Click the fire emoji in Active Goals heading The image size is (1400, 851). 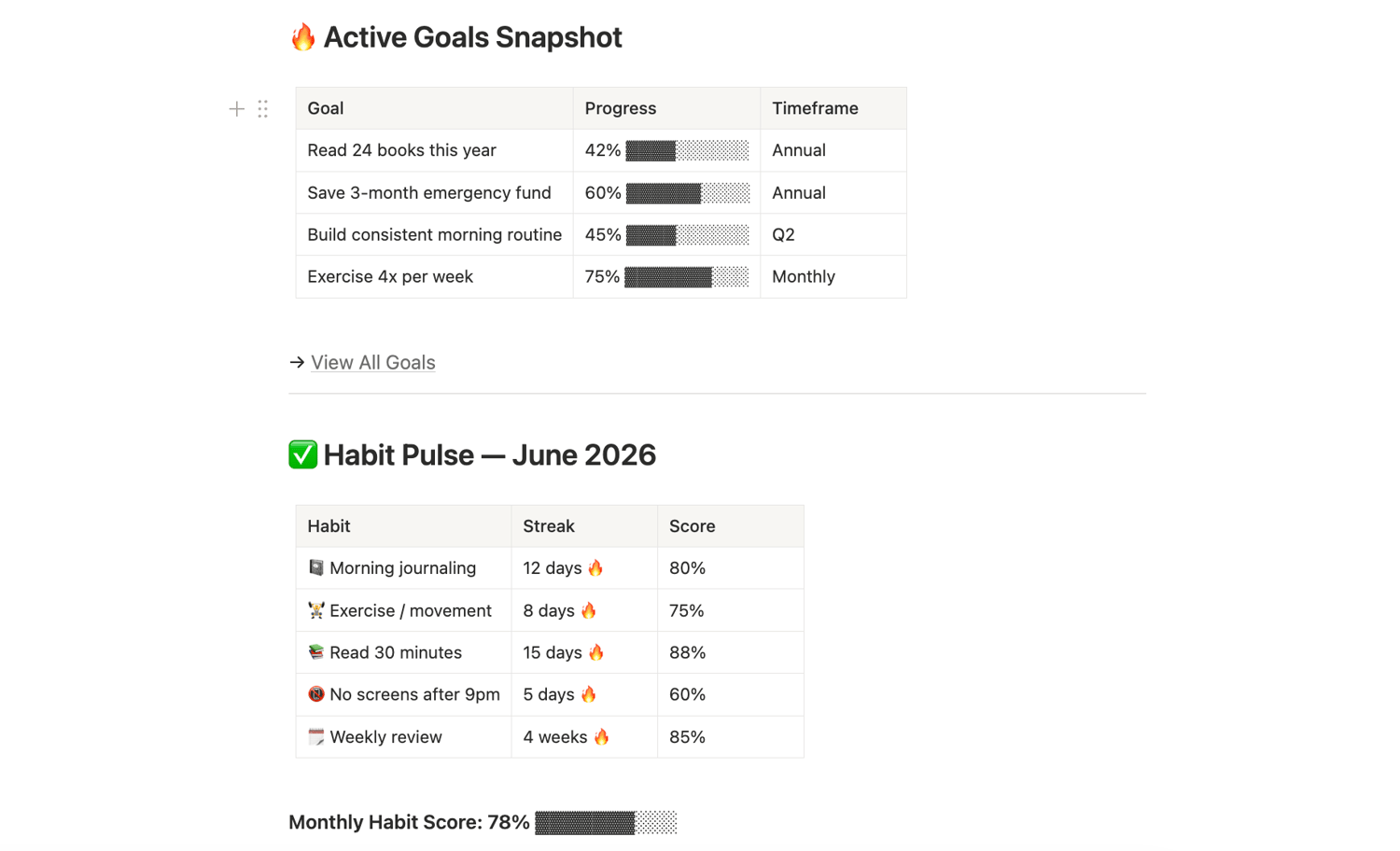(x=302, y=37)
